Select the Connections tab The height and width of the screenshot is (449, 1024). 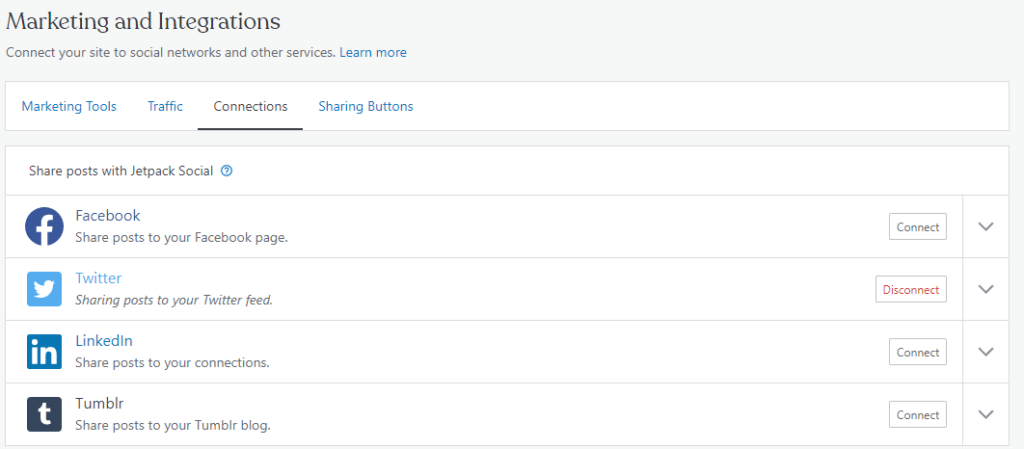click(251, 106)
